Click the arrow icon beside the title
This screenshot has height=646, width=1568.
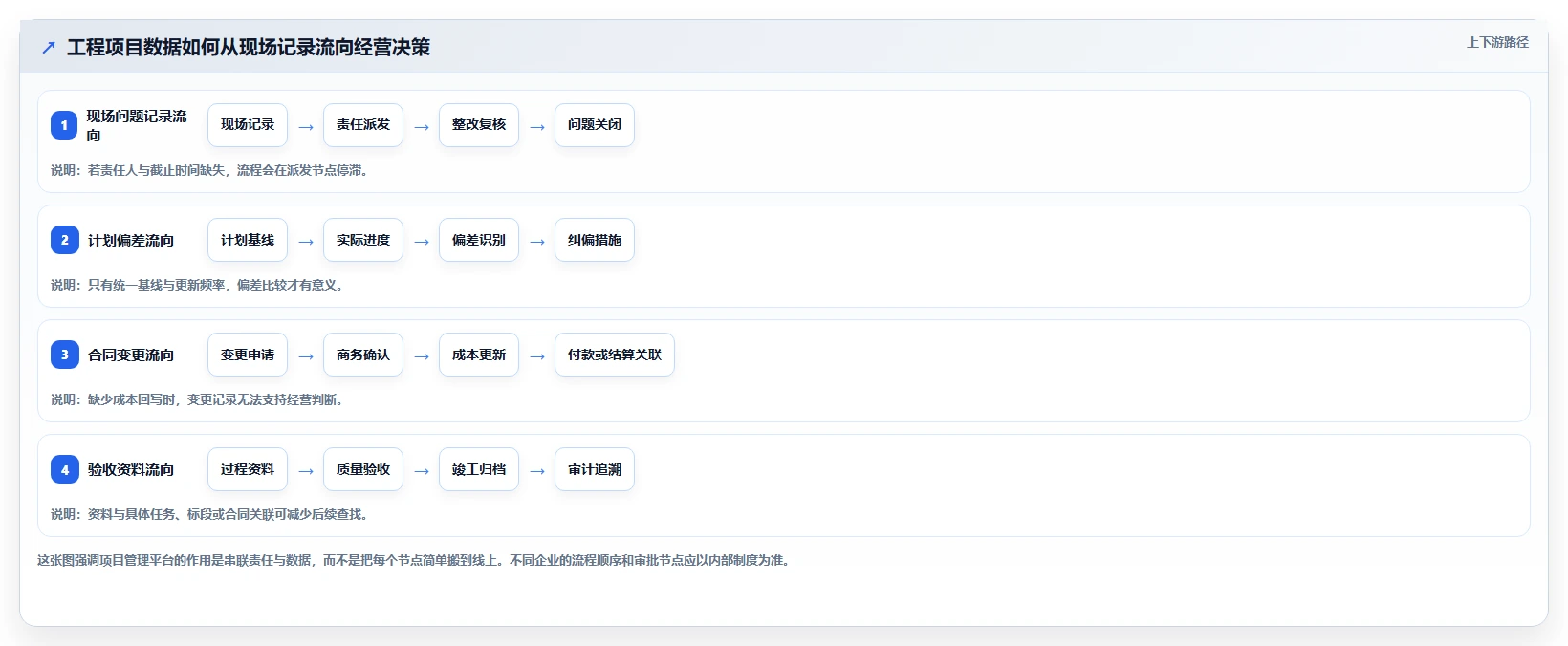click(x=49, y=47)
